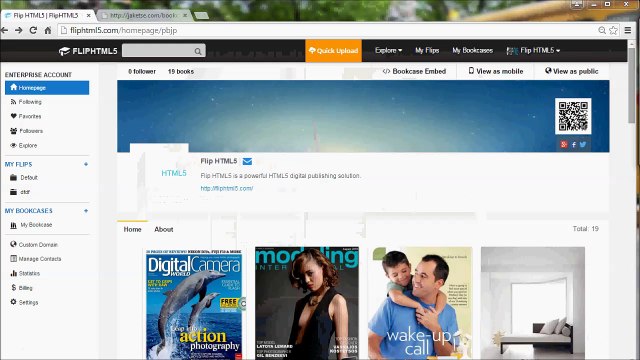Screen dimensions: 640x360
Task: Open Chrome hamburger menu
Action: click(628, 30)
